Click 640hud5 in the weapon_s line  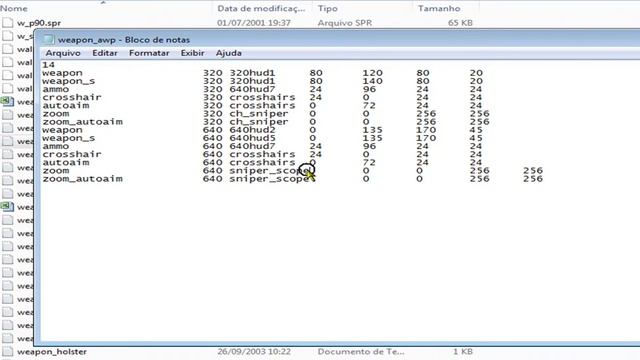point(252,138)
